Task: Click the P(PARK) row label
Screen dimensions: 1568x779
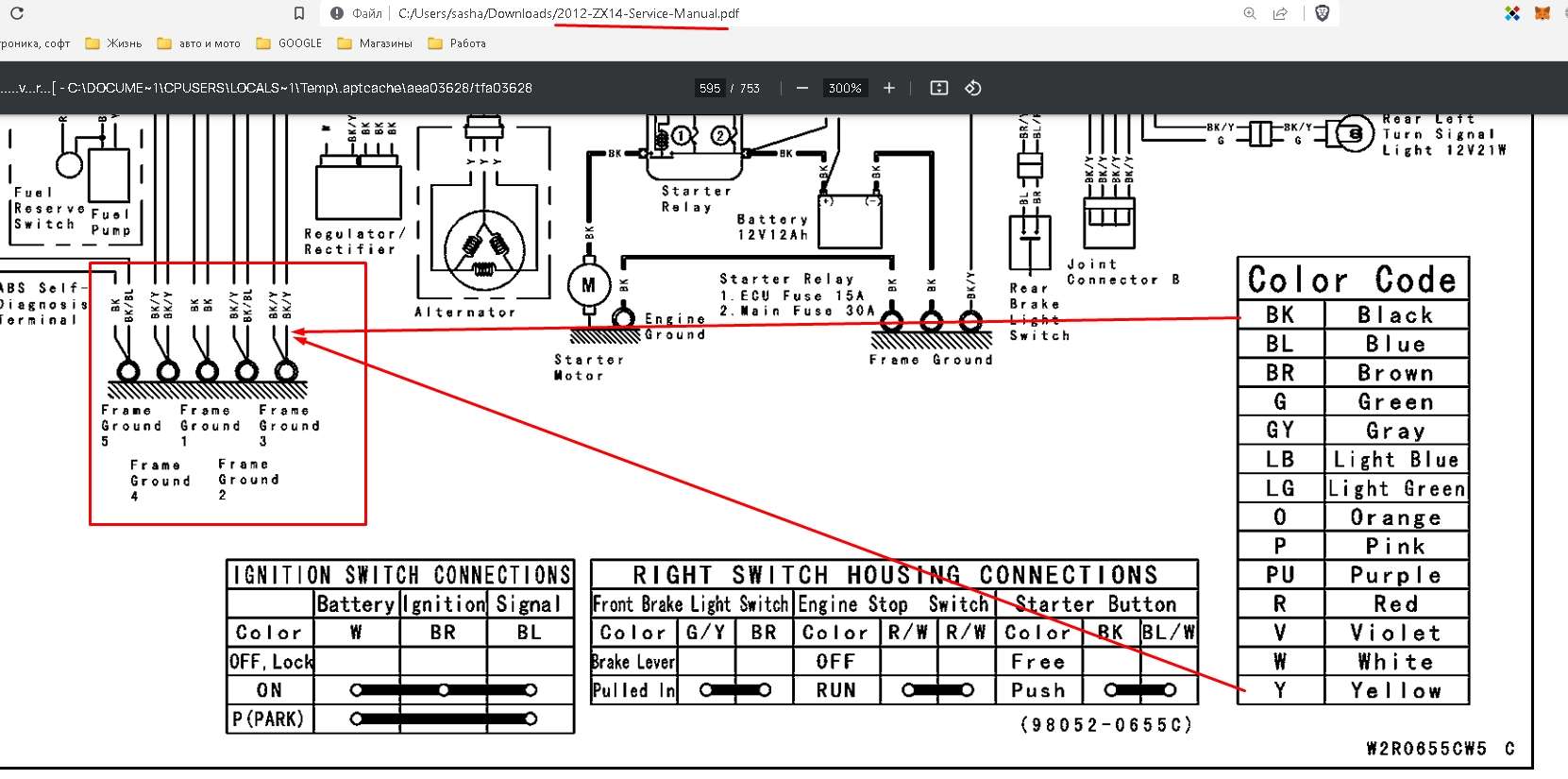Action: [x=269, y=720]
